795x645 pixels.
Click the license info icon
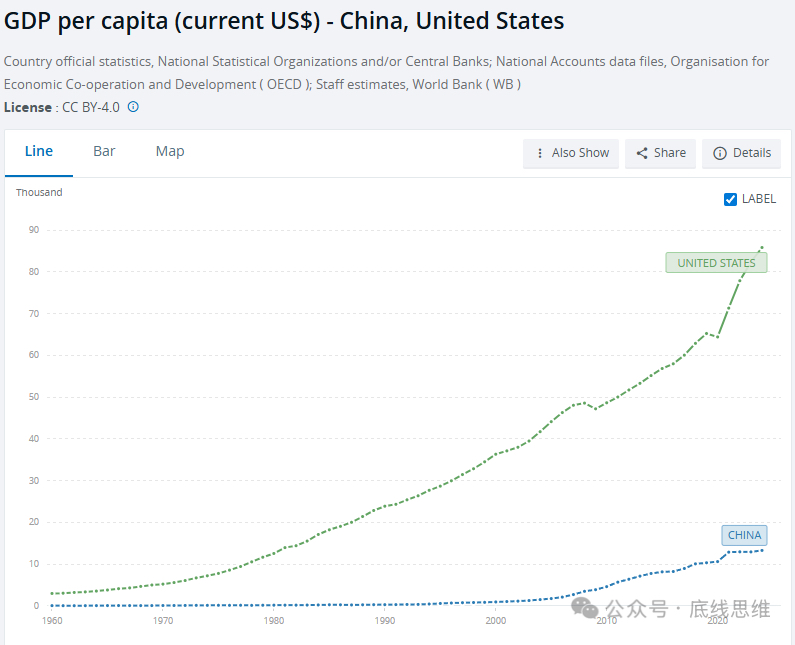(133, 107)
